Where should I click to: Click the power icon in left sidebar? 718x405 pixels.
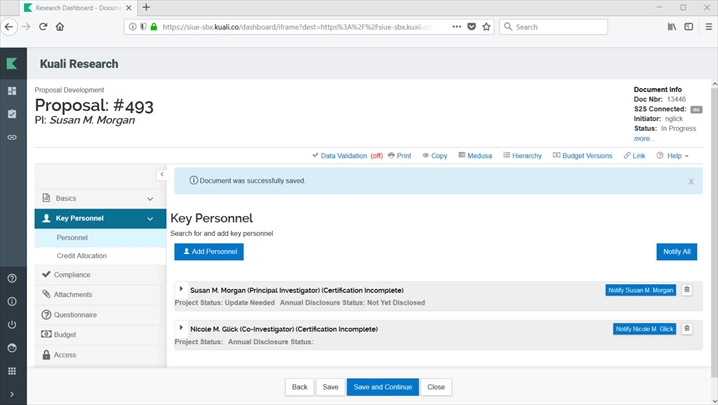12,325
